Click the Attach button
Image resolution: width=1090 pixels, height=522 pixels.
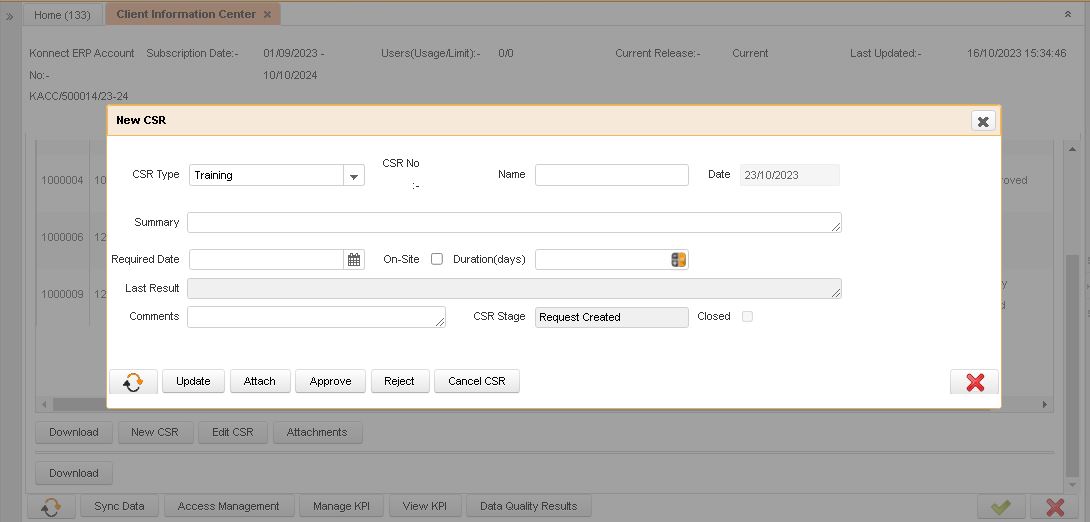(x=259, y=381)
